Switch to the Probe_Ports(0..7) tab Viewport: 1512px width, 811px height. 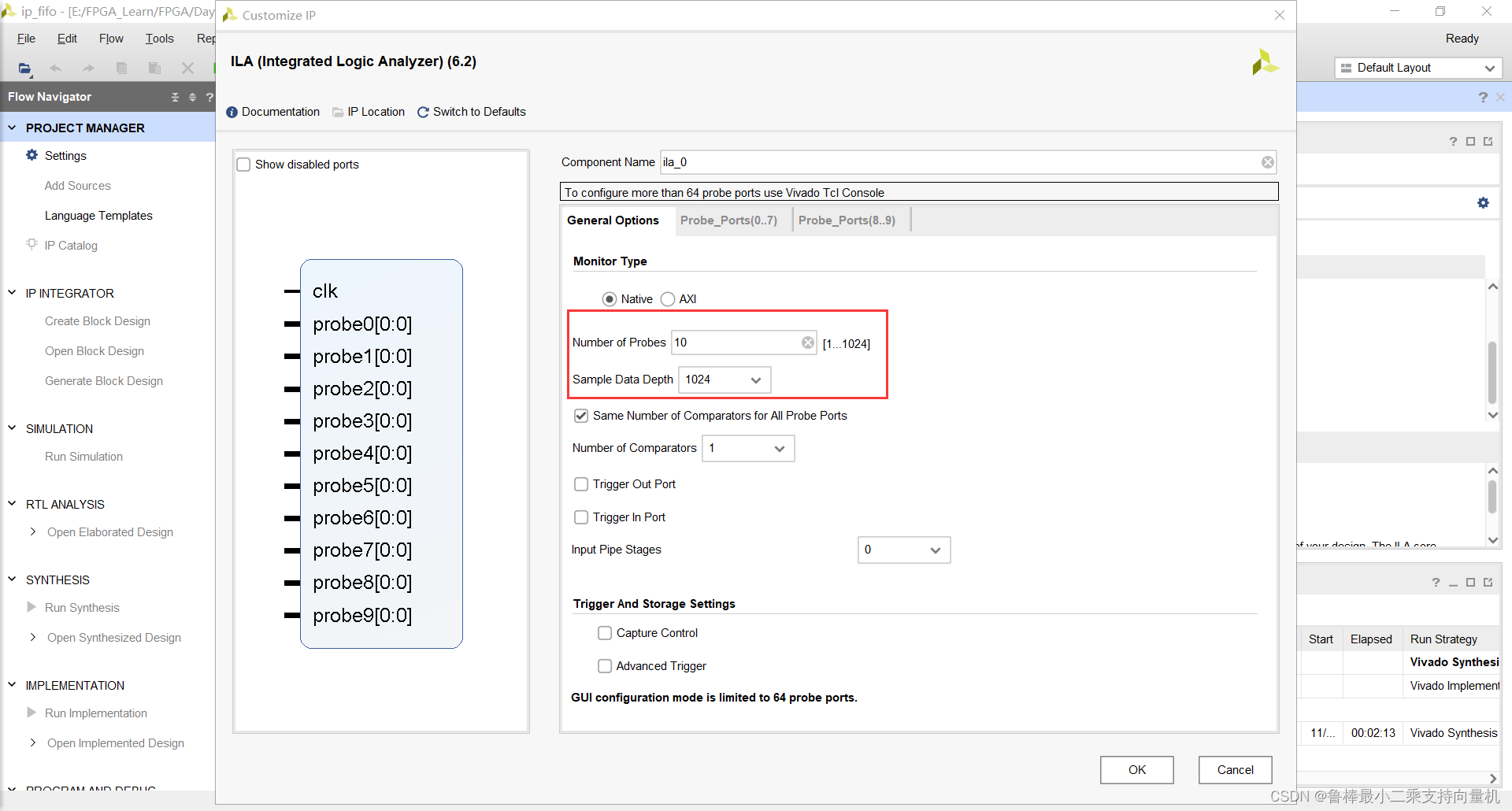coord(728,220)
